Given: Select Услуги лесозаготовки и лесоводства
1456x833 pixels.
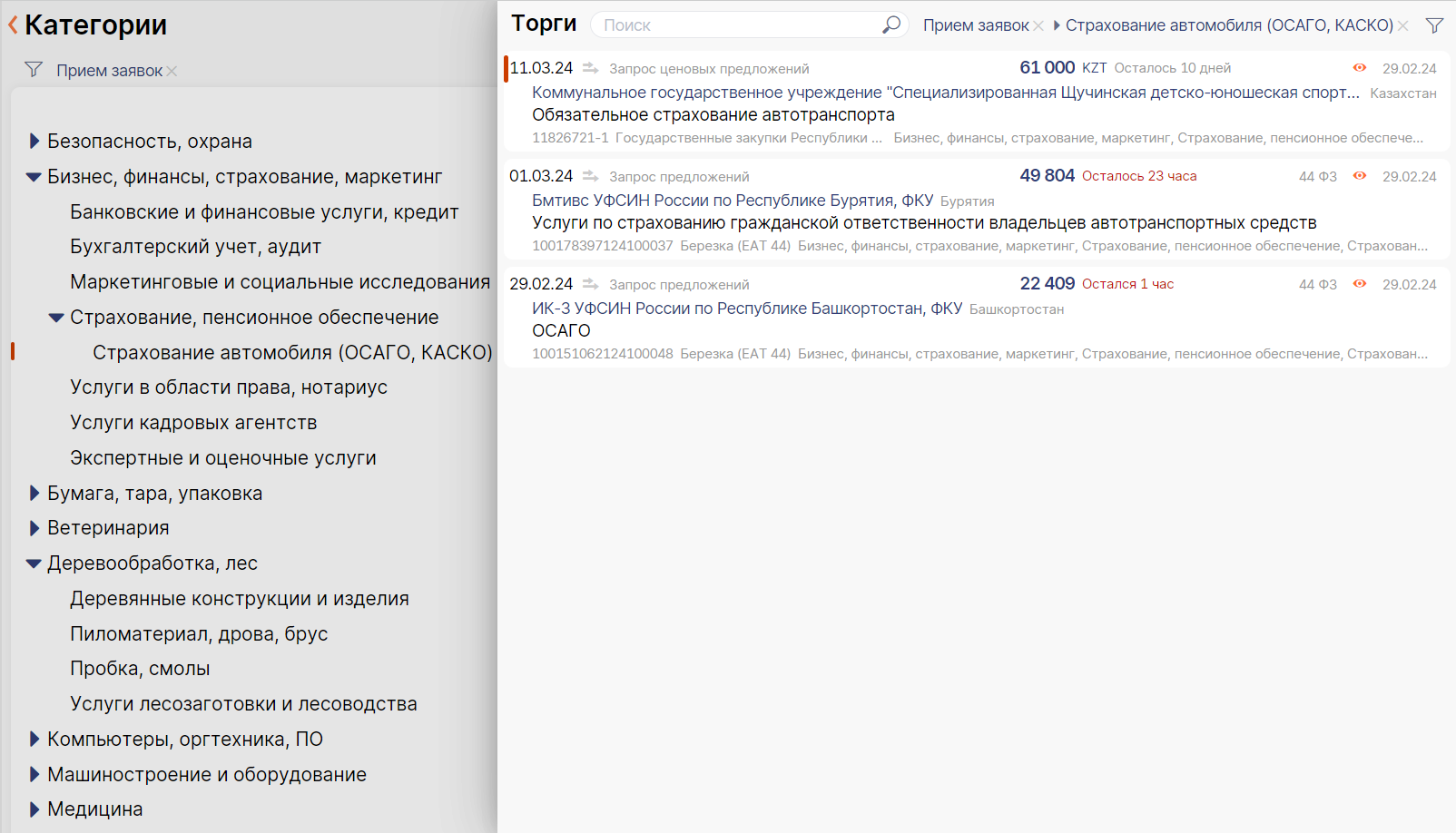Looking at the screenshot, I should tap(243, 704).
